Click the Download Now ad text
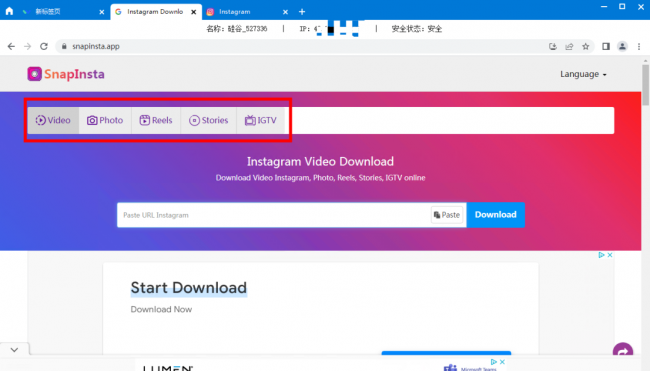The width and height of the screenshot is (650, 371). [x=161, y=309]
